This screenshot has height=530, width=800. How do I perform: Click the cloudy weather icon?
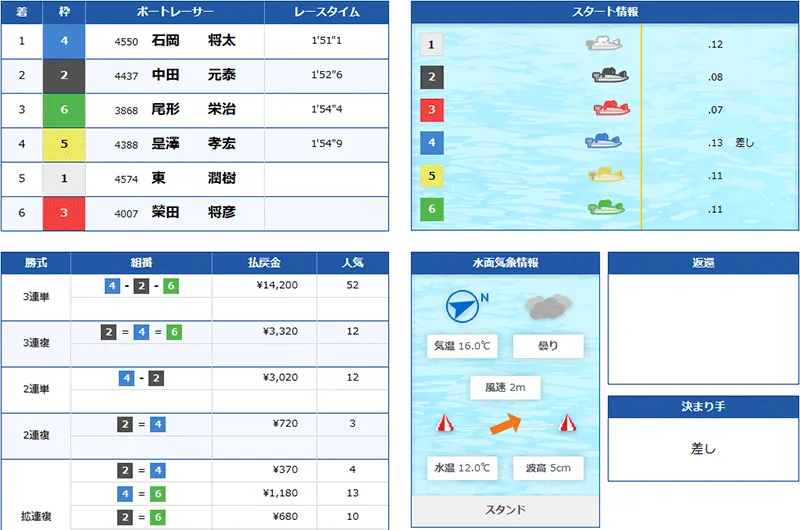pyautogui.click(x=548, y=307)
